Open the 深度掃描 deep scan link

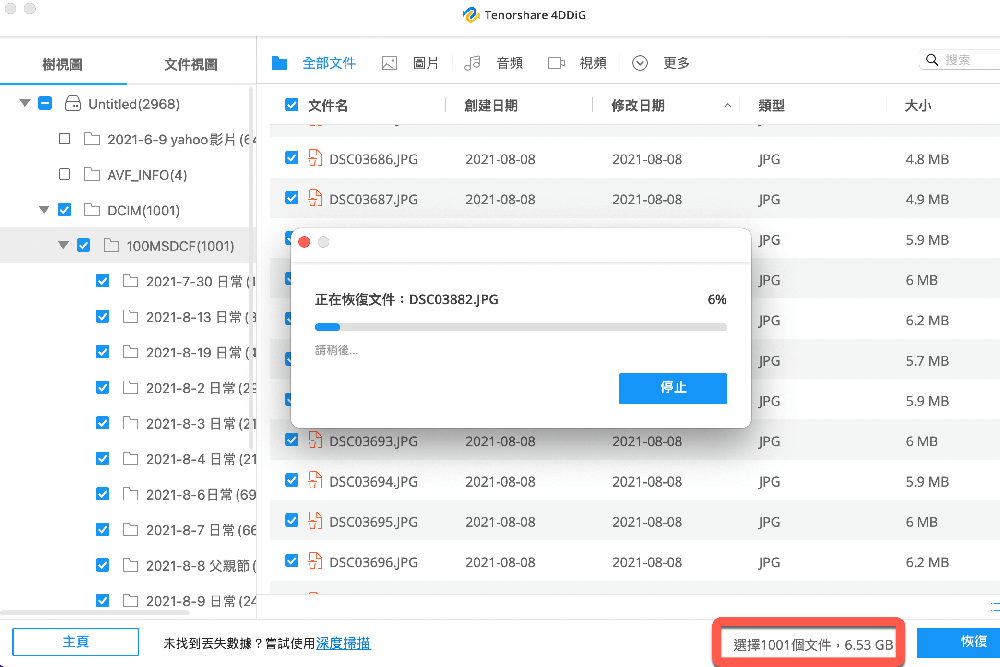(x=343, y=642)
